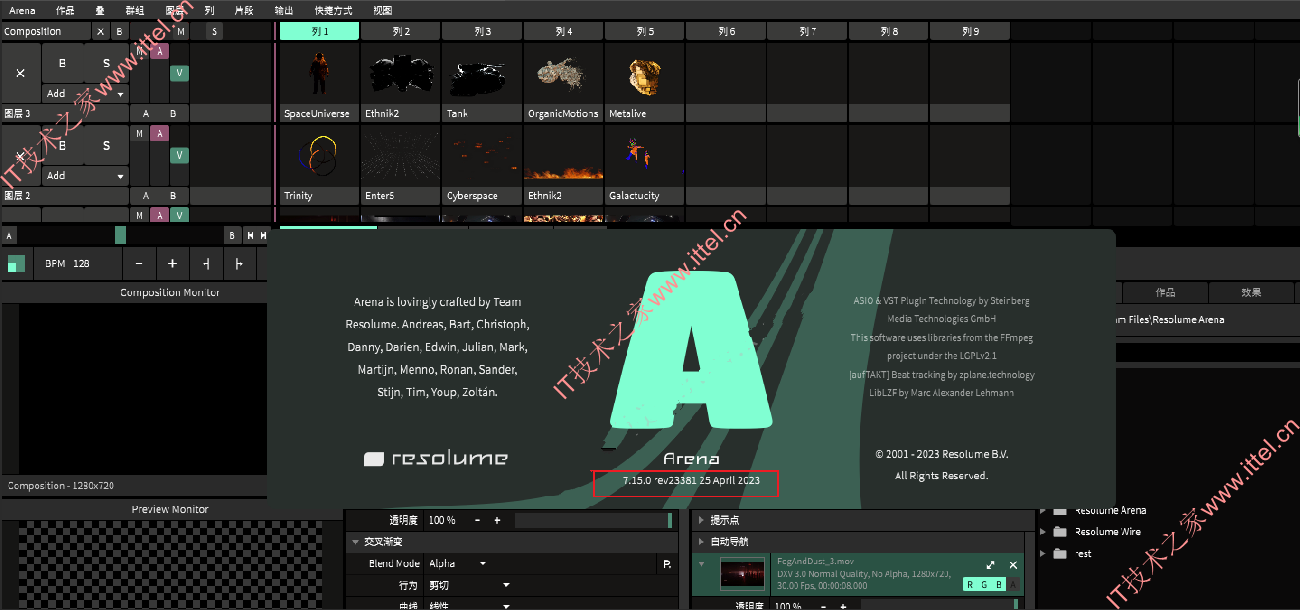Toggle the purple A button on 图层 2

(x=159, y=134)
